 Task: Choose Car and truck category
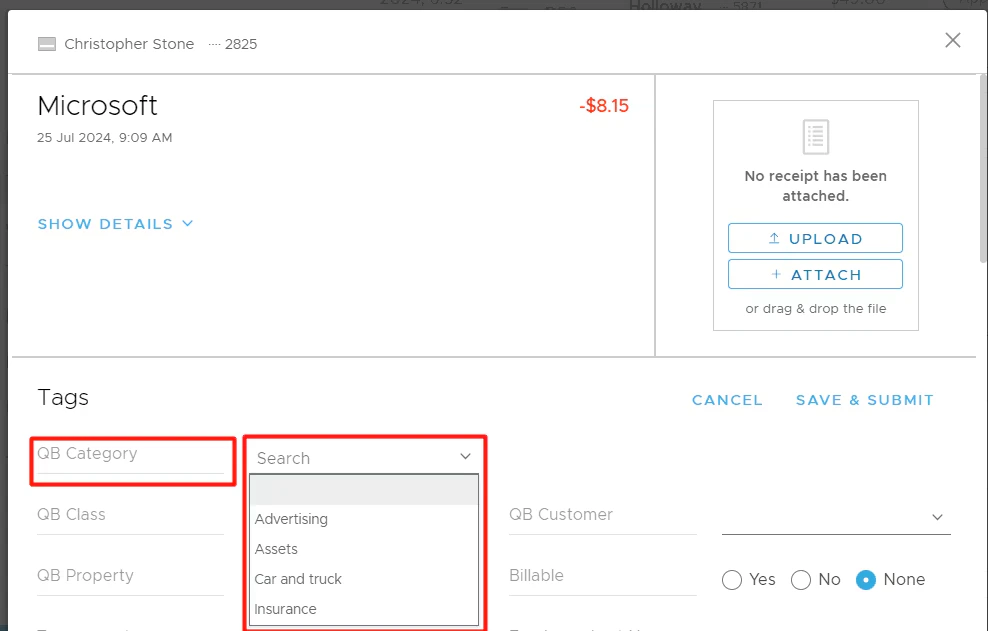364,579
